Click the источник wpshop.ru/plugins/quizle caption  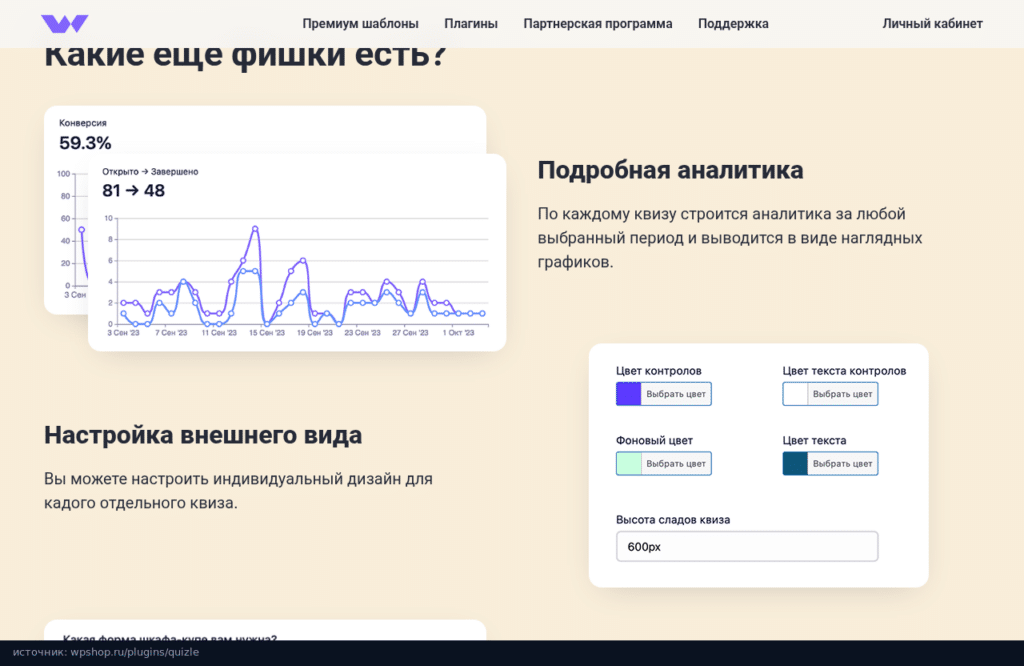pos(106,652)
